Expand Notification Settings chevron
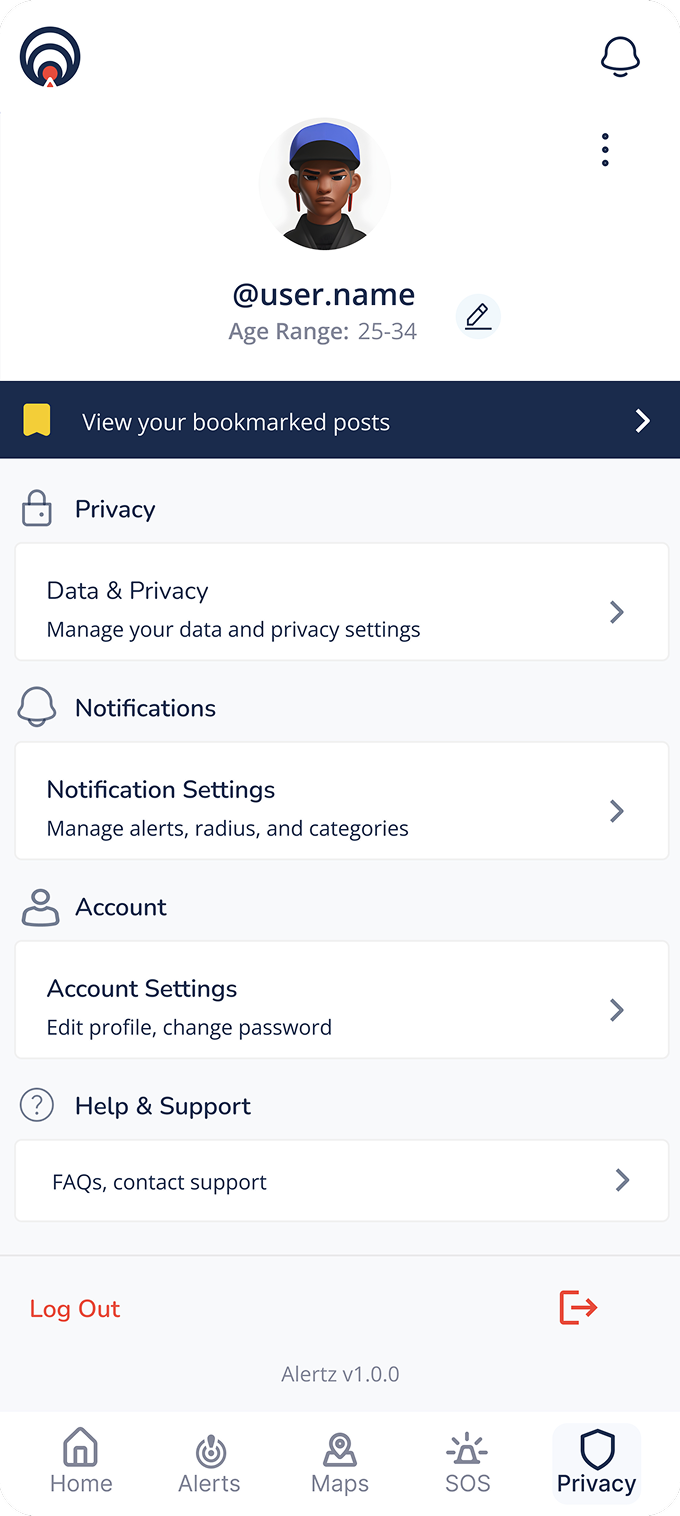 (x=617, y=811)
